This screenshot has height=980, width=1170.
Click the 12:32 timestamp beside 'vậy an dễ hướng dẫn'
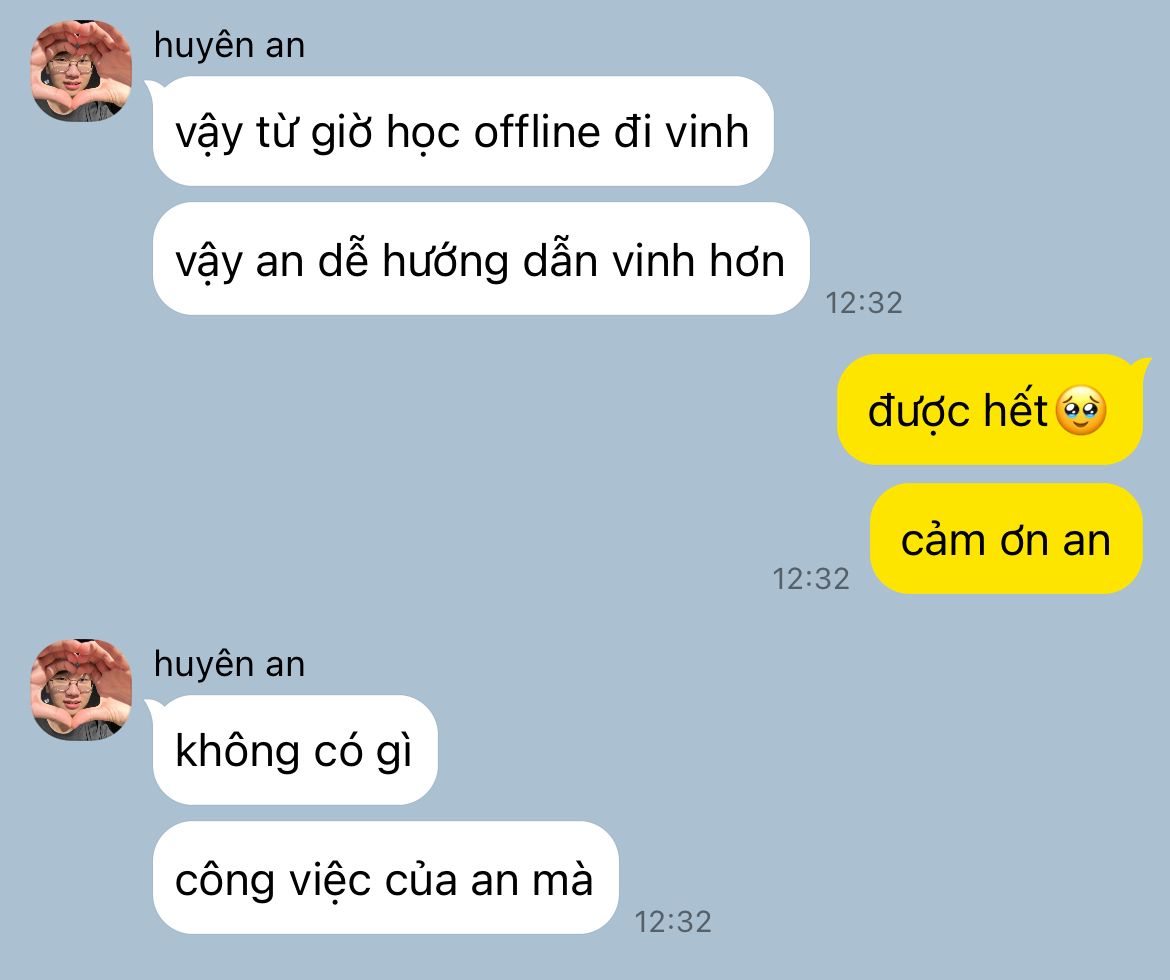863,303
